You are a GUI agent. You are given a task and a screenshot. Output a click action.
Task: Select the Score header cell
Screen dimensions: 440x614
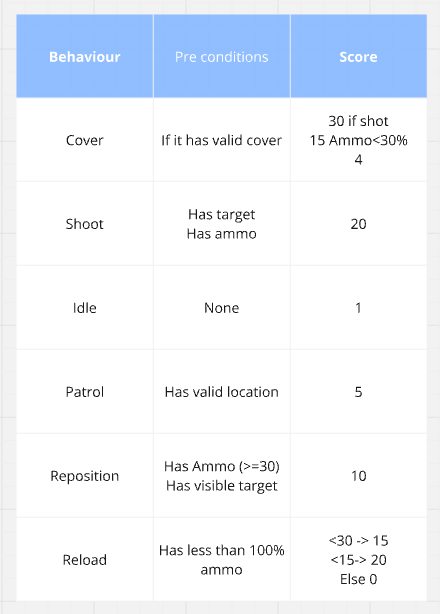pyautogui.click(x=359, y=56)
